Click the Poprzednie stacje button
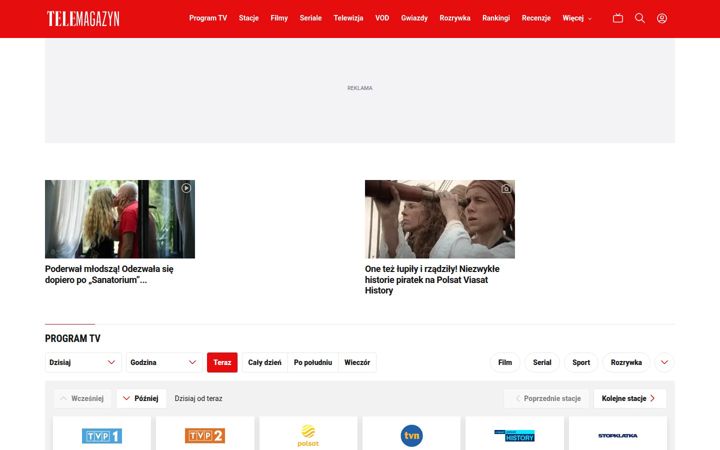Viewport: 720px width, 450px height. (x=546, y=399)
